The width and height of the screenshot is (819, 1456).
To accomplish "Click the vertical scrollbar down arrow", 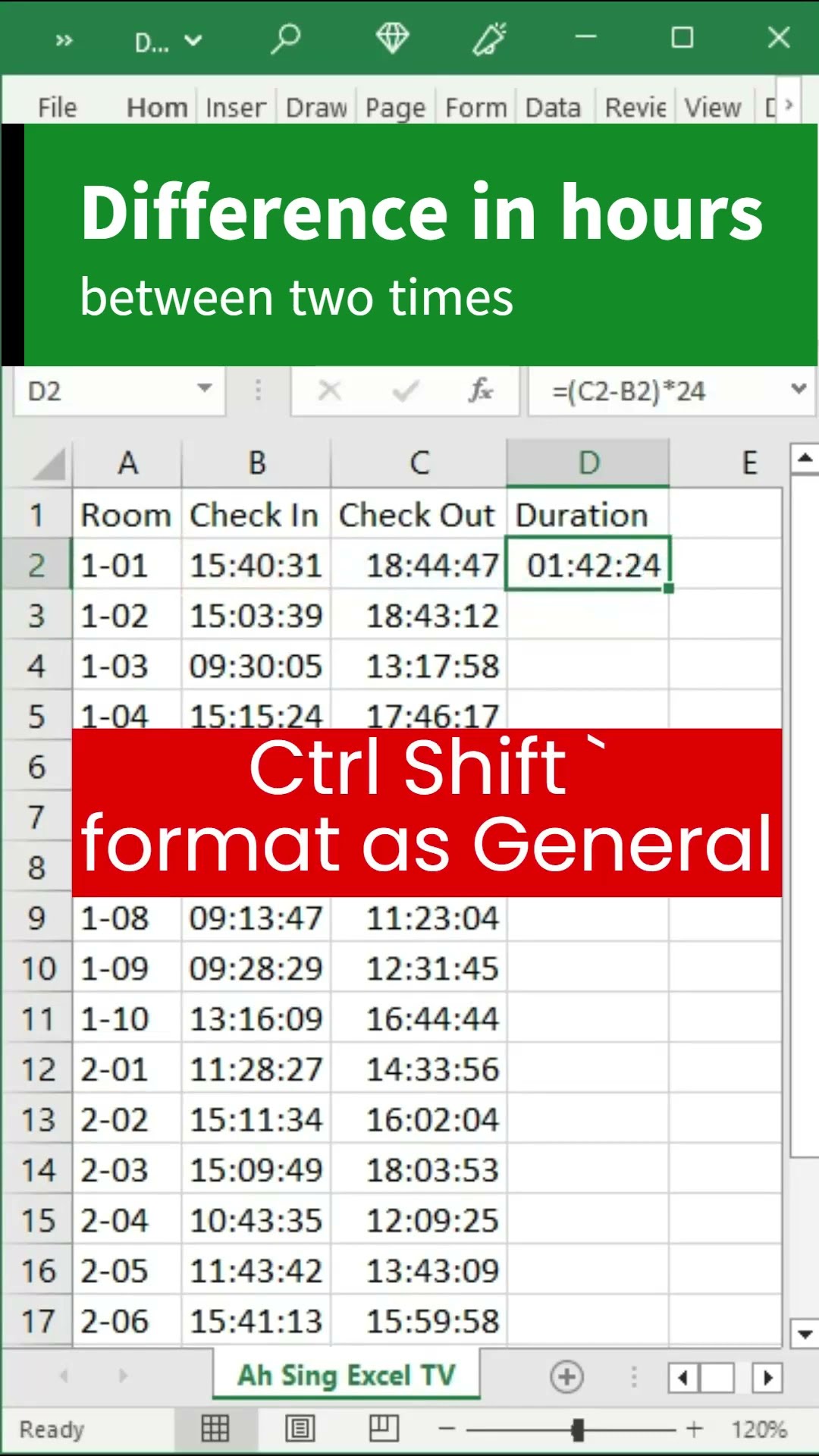I will click(x=805, y=1334).
